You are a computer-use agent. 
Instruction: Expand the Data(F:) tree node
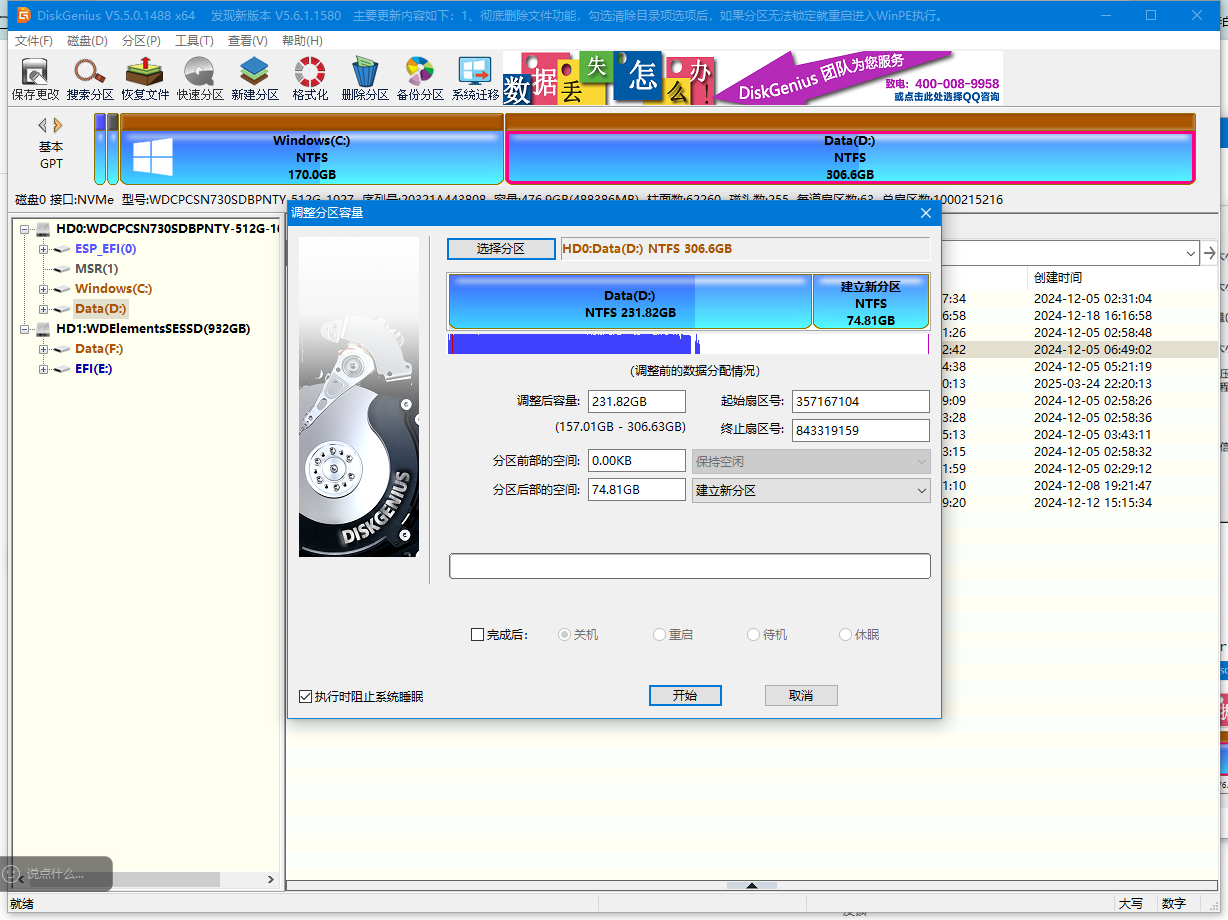coord(44,349)
